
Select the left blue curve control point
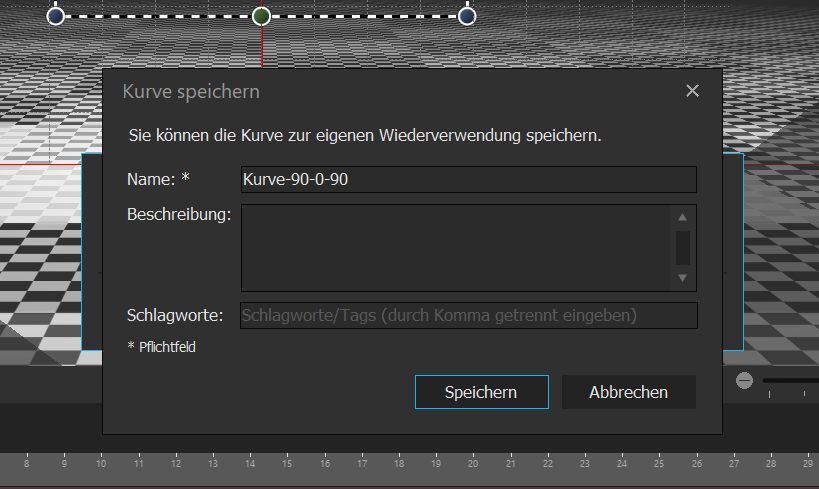(56, 16)
